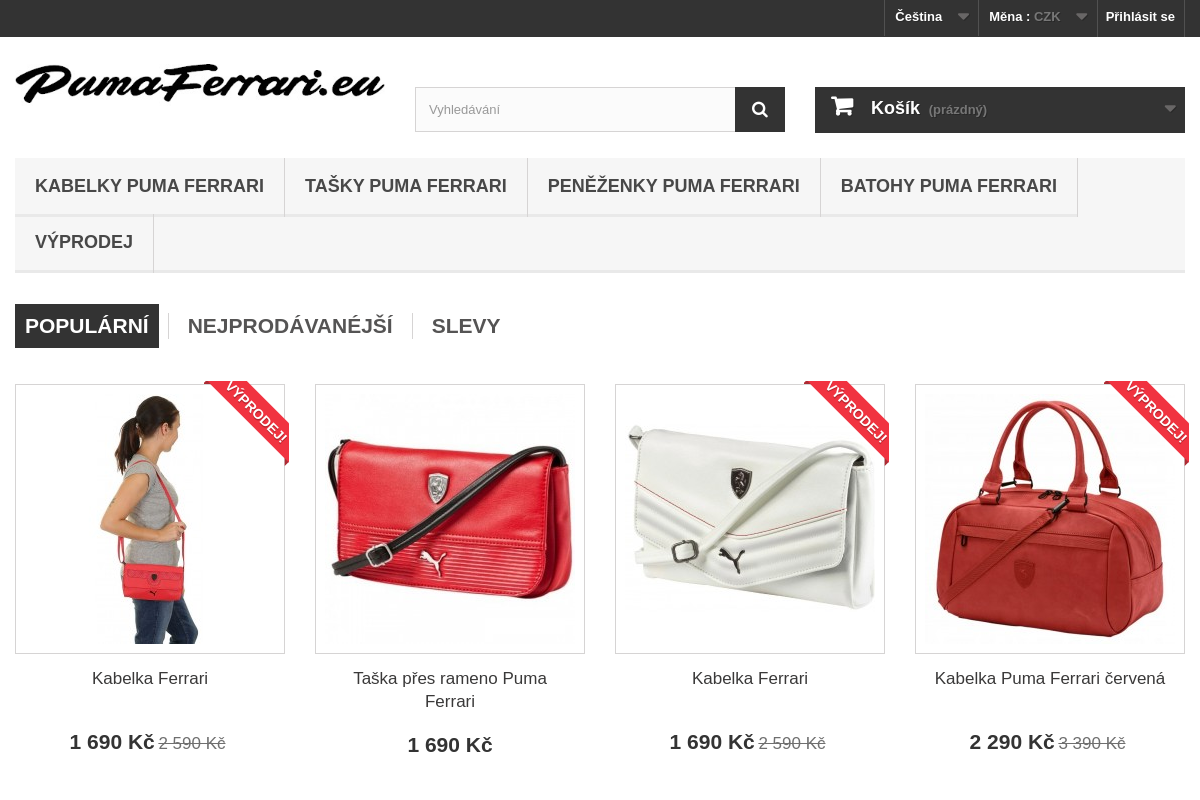The image size is (1200, 800).
Task: Go to the Výprodej menu item
Action: [x=84, y=243]
